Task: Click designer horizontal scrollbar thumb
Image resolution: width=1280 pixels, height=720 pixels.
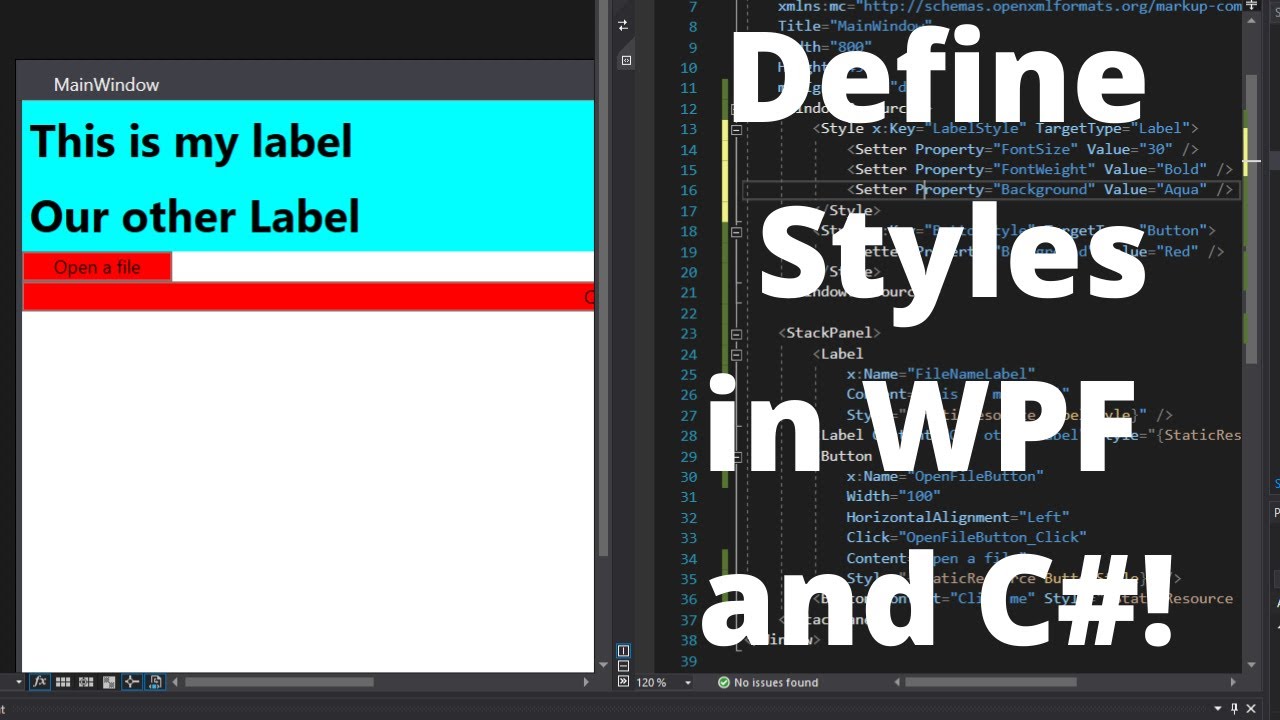Action: tap(279, 682)
